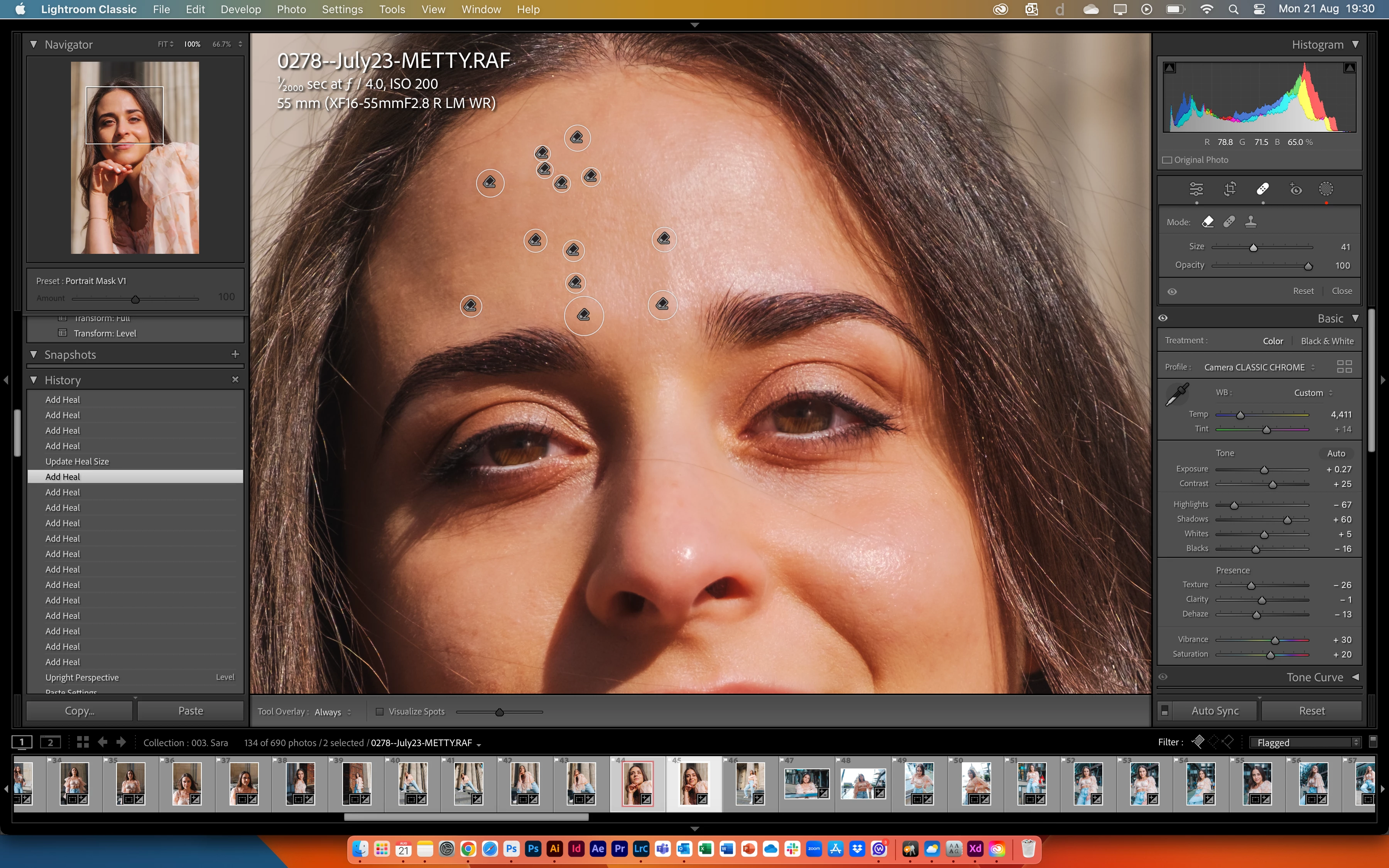Screen dimensions: 1389x868
Task: Click the Exposure slider handle
Action: (x=1264, y=470)
